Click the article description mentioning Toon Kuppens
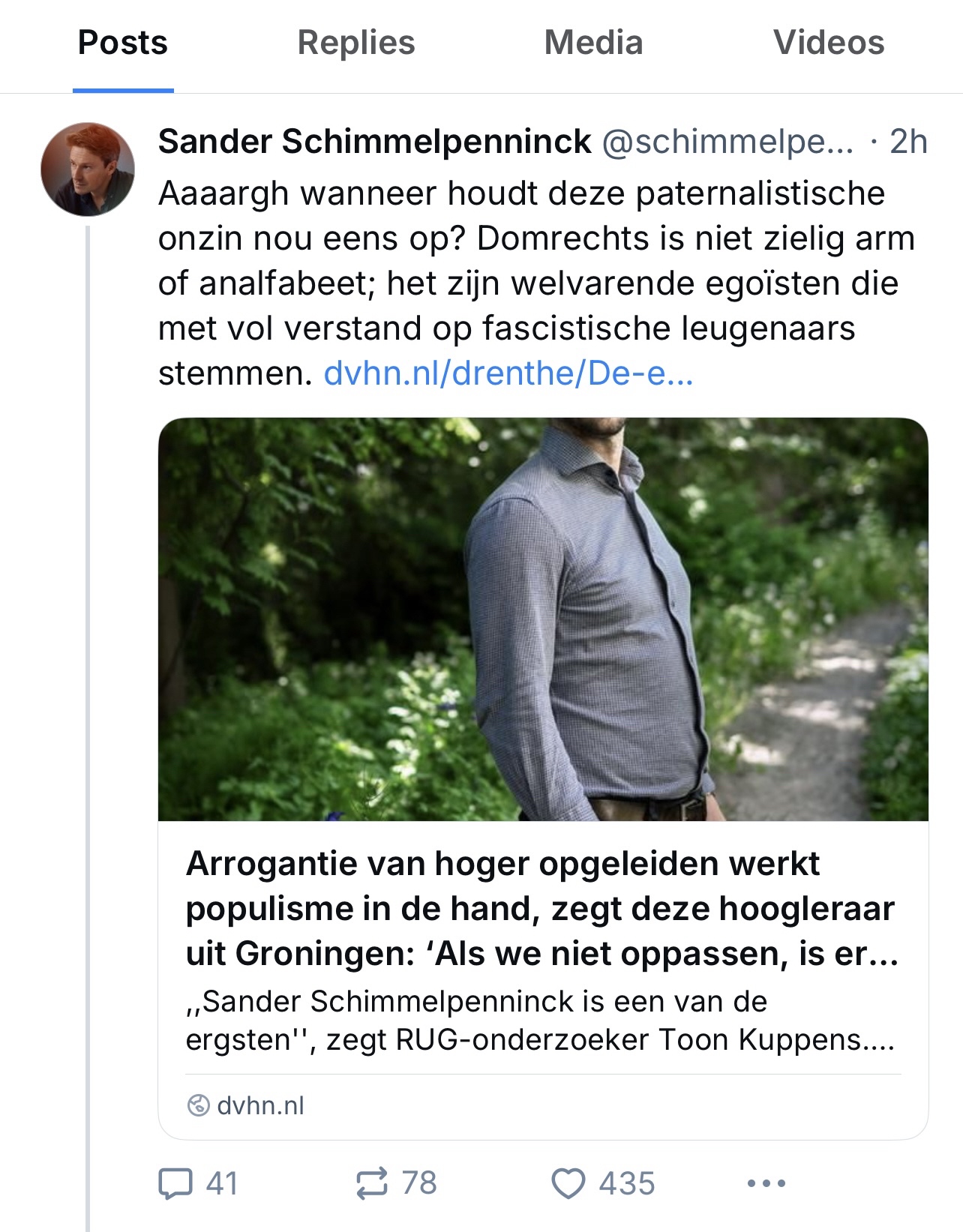The height and width of the screenshot is (1232, 963). [540, 1021]
